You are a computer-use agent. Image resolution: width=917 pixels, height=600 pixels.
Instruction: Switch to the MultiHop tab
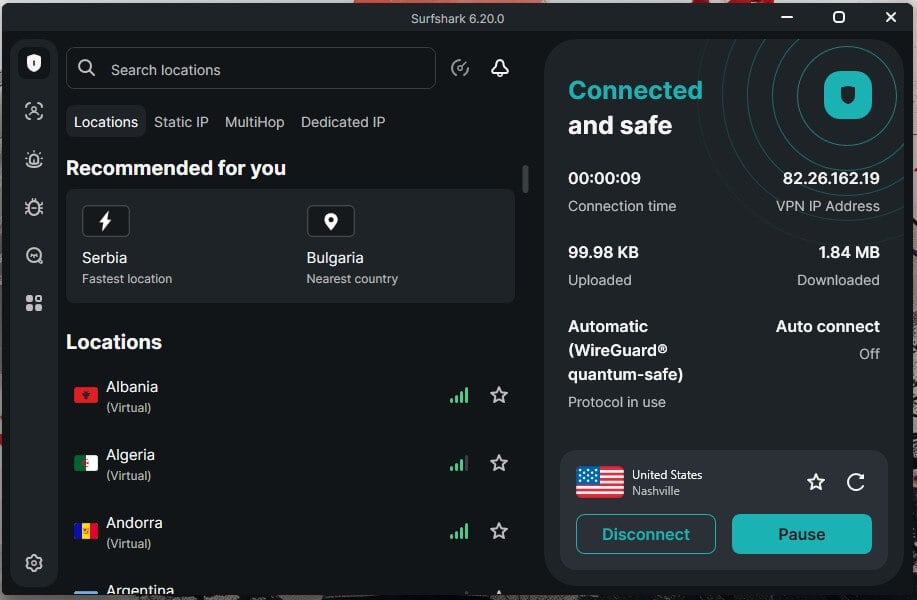click(254, 122)
